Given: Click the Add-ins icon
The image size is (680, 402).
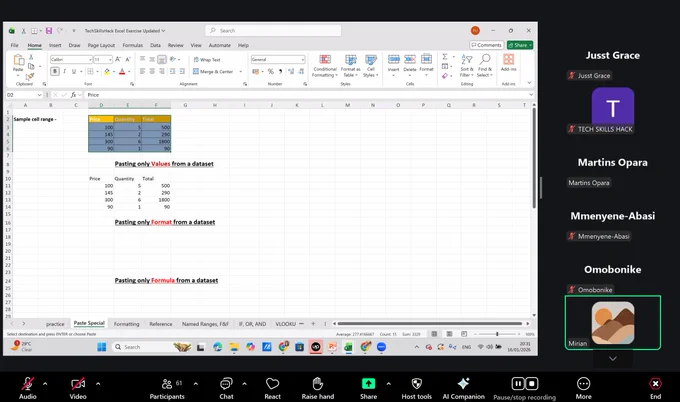Looking at the screenshot, I should 508,59.
